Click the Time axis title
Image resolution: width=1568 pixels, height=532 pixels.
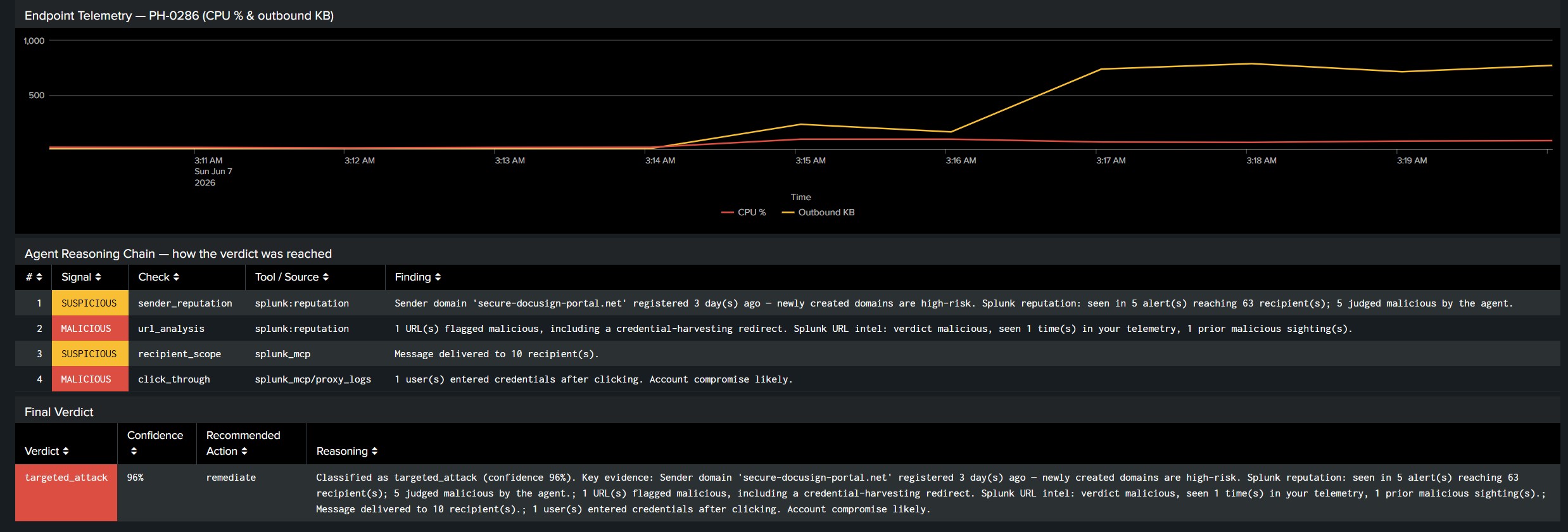(x=800, y=197)
